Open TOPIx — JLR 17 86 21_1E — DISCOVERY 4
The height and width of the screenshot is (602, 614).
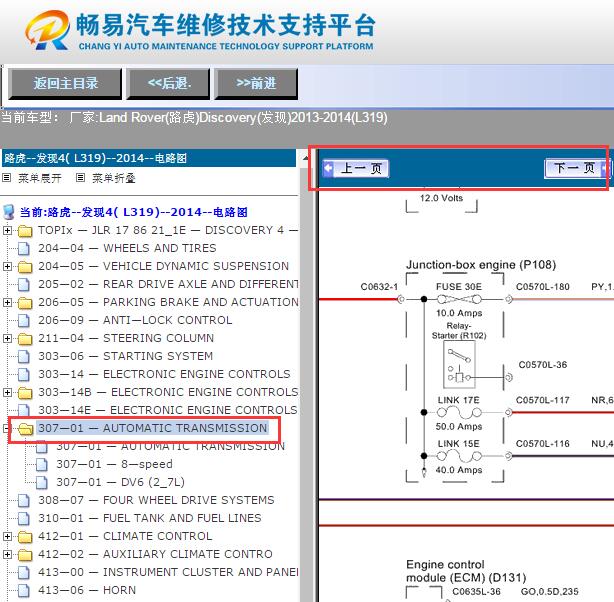[x=168, y=230]
